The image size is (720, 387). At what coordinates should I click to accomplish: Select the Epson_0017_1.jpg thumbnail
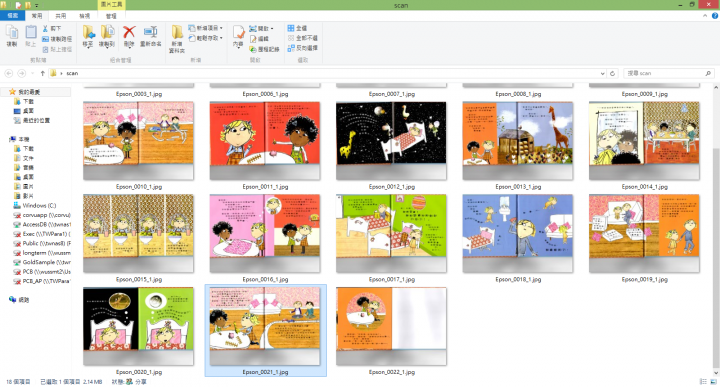pos(391,233)
